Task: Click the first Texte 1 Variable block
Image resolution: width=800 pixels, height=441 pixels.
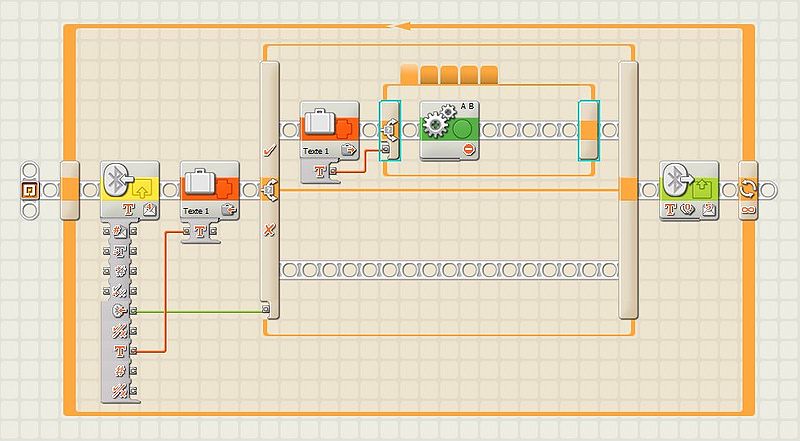Action: tap(210, 185)
